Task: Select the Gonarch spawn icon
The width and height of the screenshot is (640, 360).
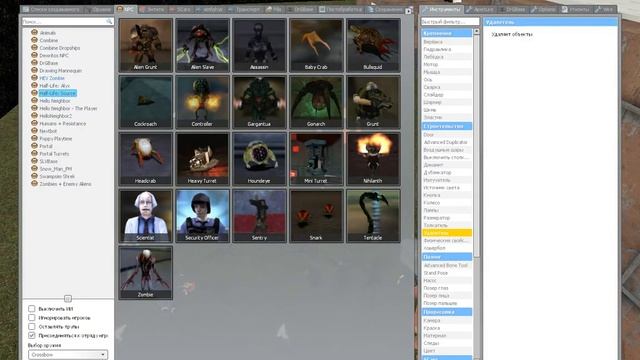Action: click(316, 102)
